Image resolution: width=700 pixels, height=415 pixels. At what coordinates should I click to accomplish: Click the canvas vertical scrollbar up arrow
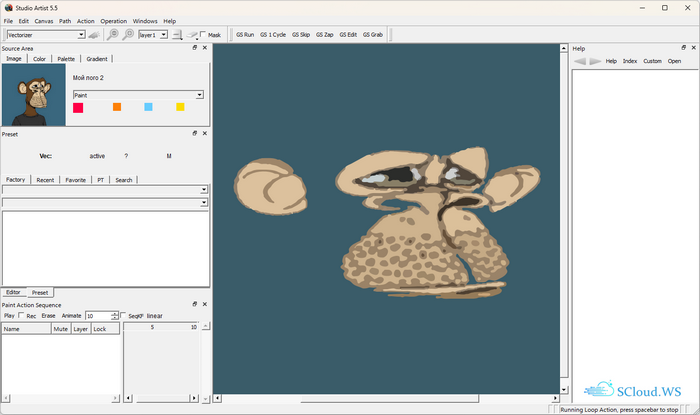click(564, 48)
